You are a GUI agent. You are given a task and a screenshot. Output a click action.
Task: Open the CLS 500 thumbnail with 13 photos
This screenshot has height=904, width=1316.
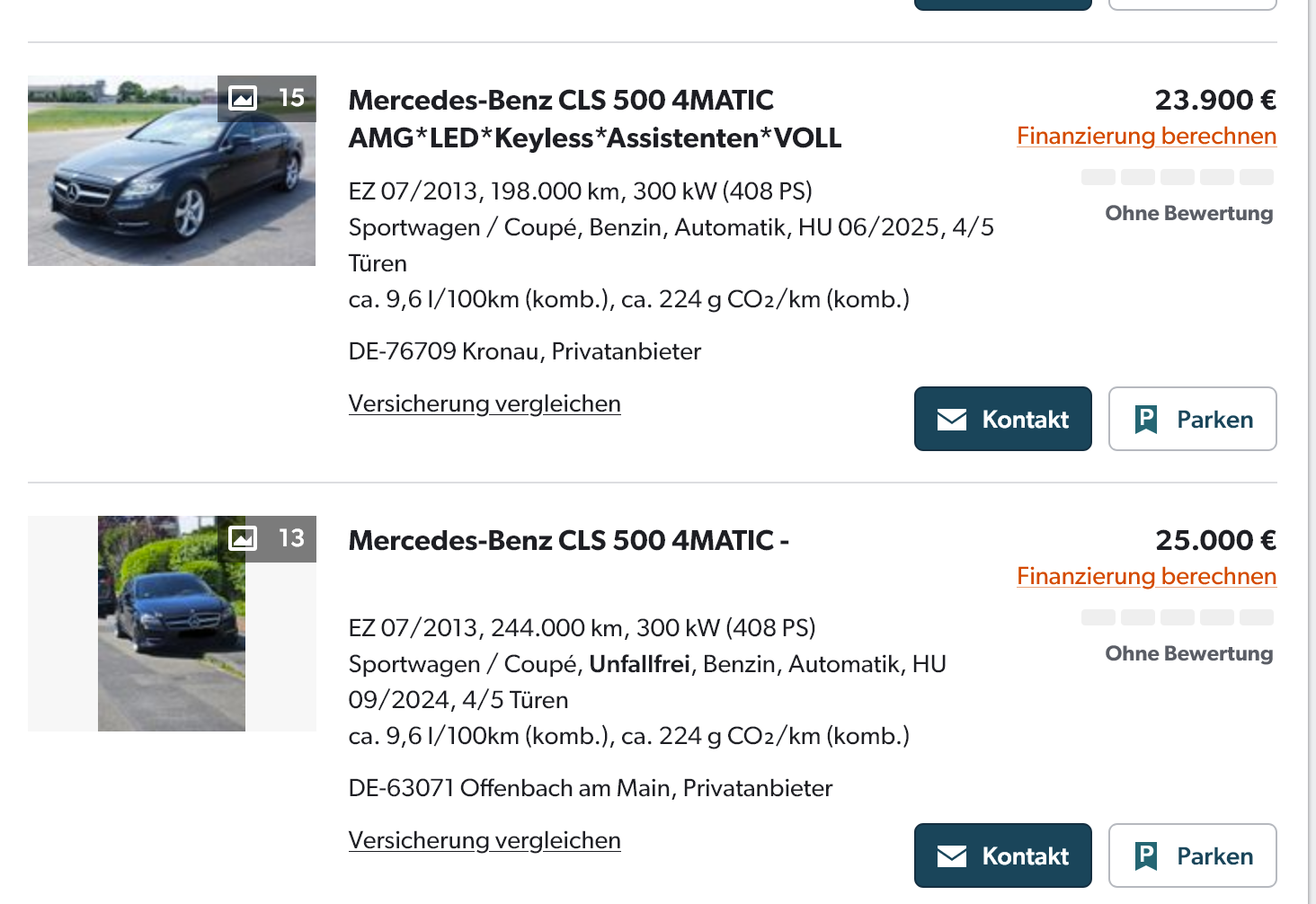(171, 629)
